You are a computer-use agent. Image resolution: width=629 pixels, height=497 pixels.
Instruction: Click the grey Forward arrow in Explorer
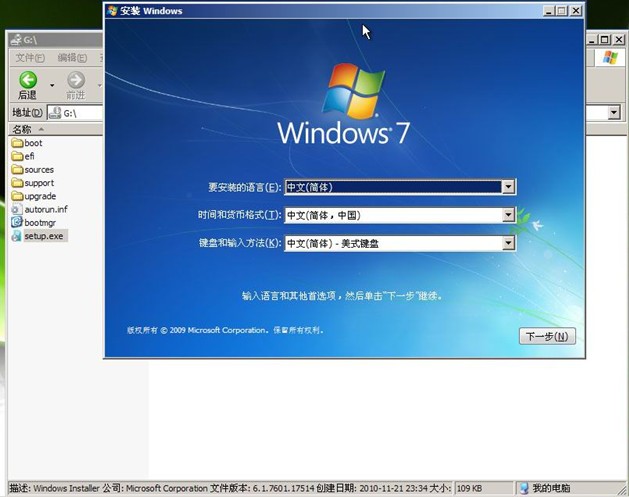tap(75, 80)
